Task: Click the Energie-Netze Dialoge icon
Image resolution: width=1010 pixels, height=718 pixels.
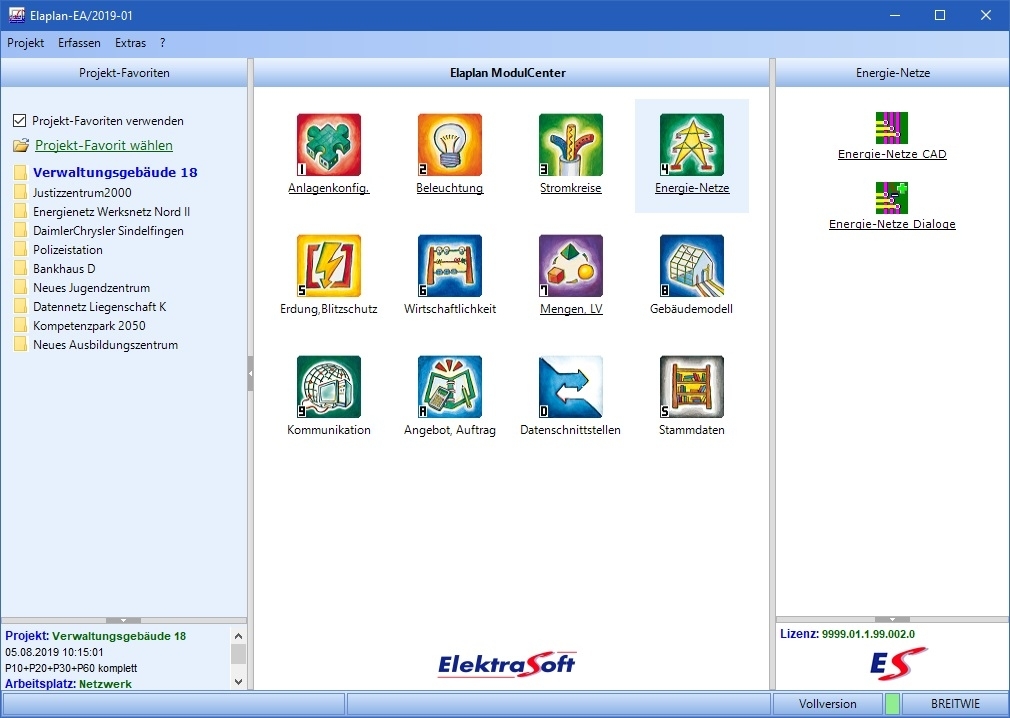Action: pos(891,198)
